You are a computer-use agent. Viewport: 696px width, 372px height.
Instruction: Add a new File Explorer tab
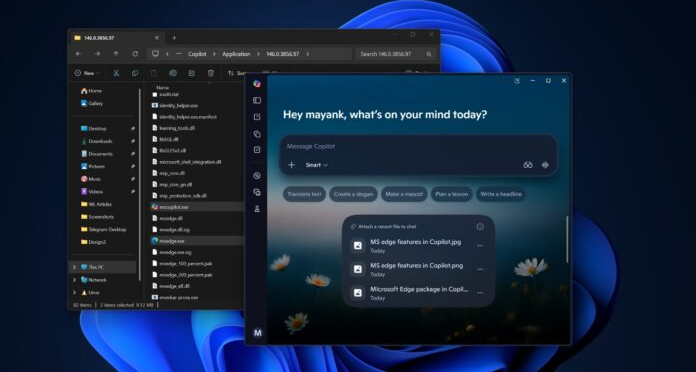click(174, 38)
